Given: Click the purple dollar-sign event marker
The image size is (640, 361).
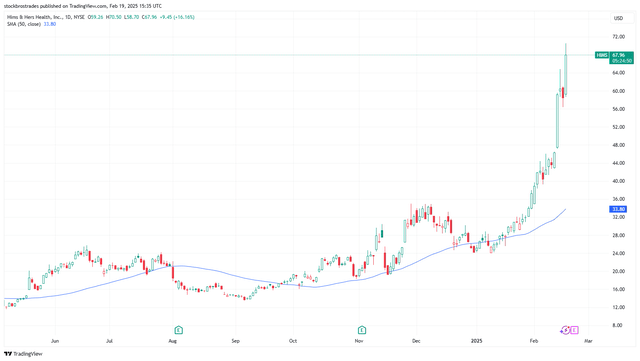Looking at the screenshot, I should coord(565,330).
